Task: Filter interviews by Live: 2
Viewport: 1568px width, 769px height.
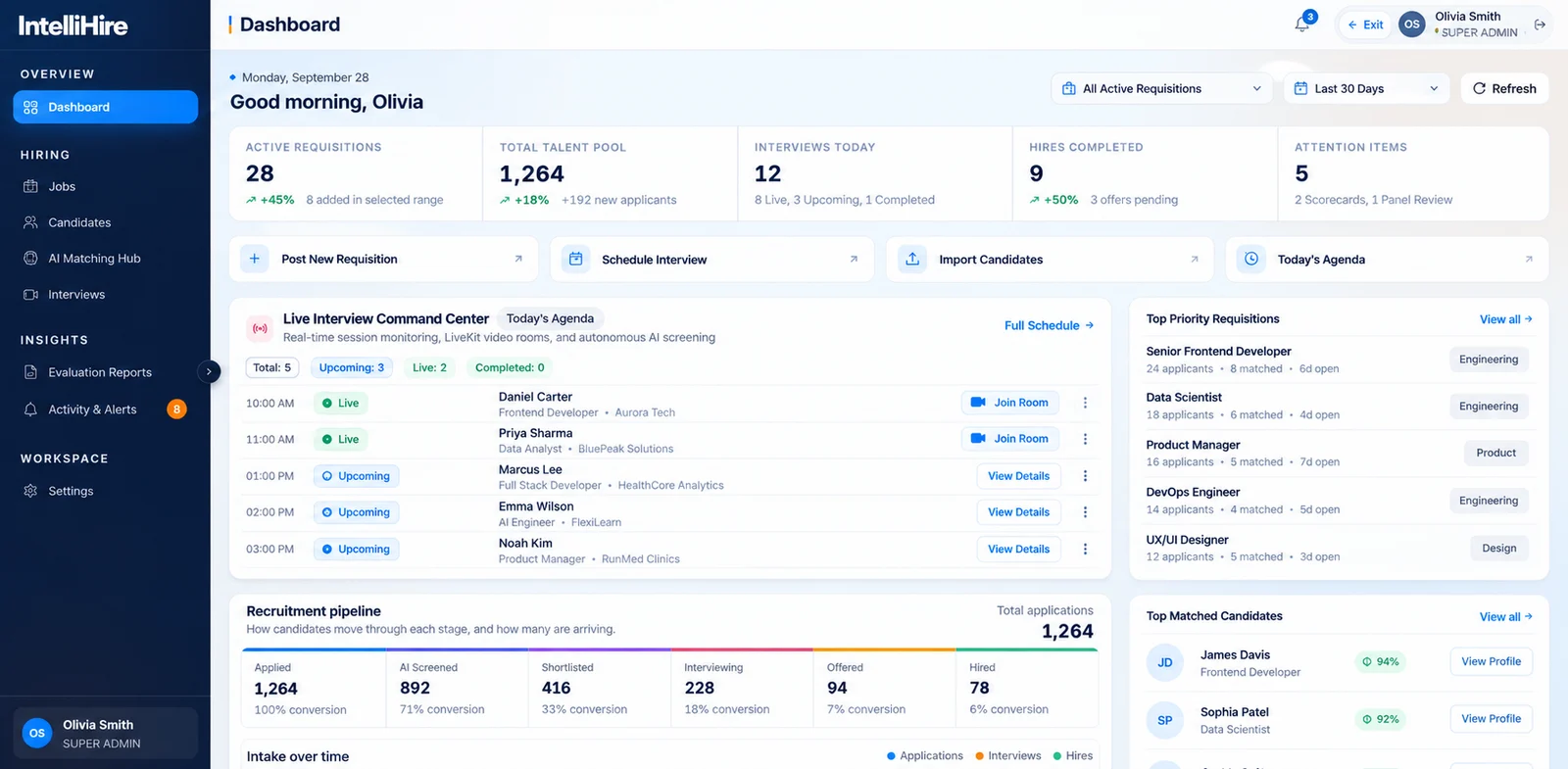Action: pos(429,367)
